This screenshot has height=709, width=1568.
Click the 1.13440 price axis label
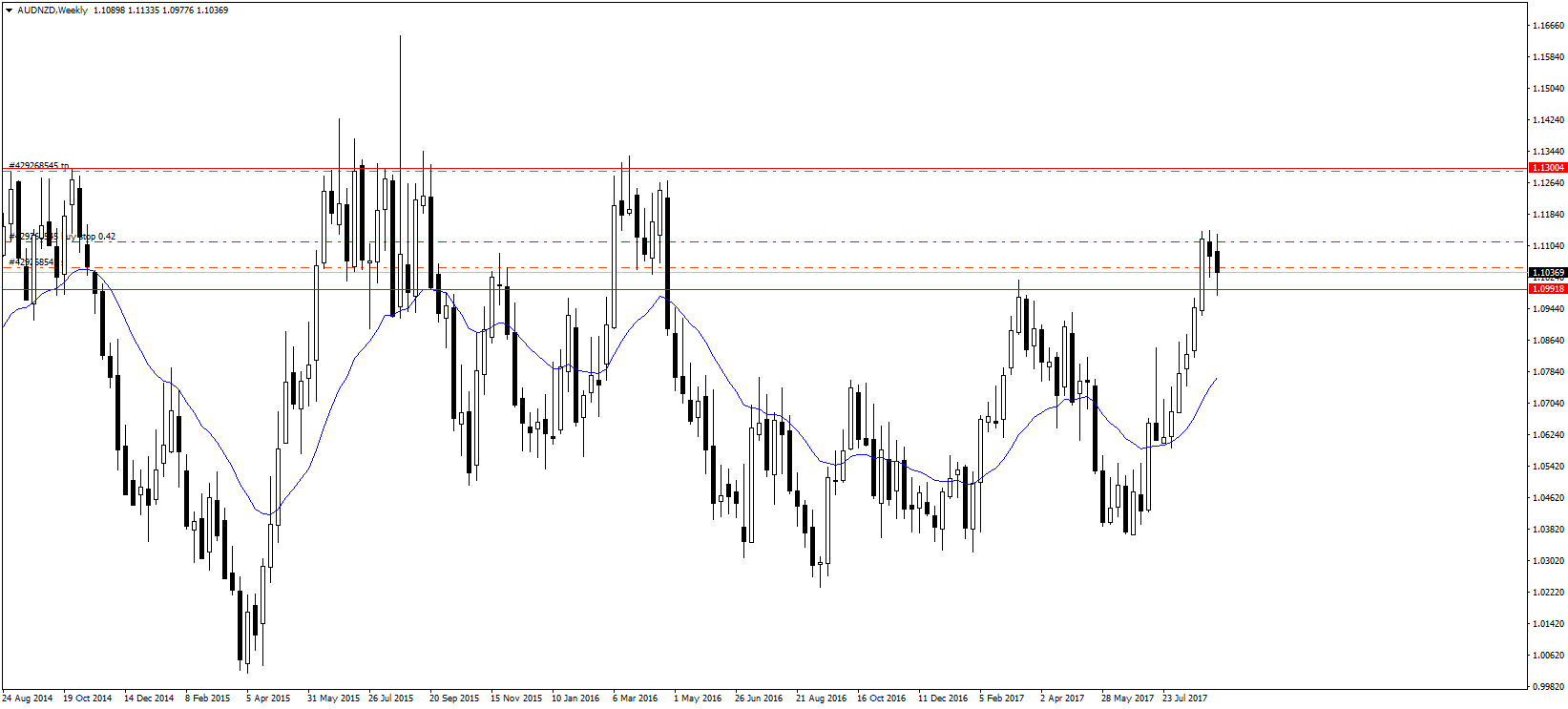point(1547,152)
